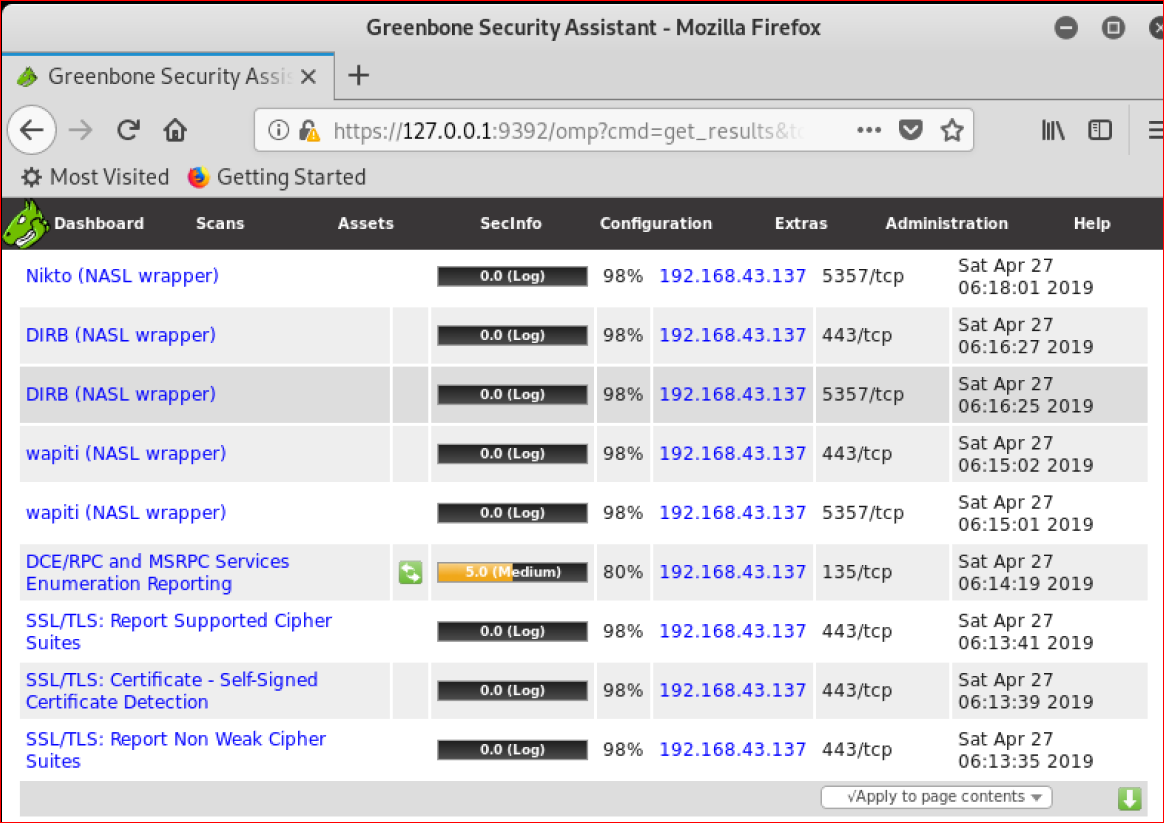Open the Administration menu
Viewport: 1164px width, 823px height.
[946, 223]
